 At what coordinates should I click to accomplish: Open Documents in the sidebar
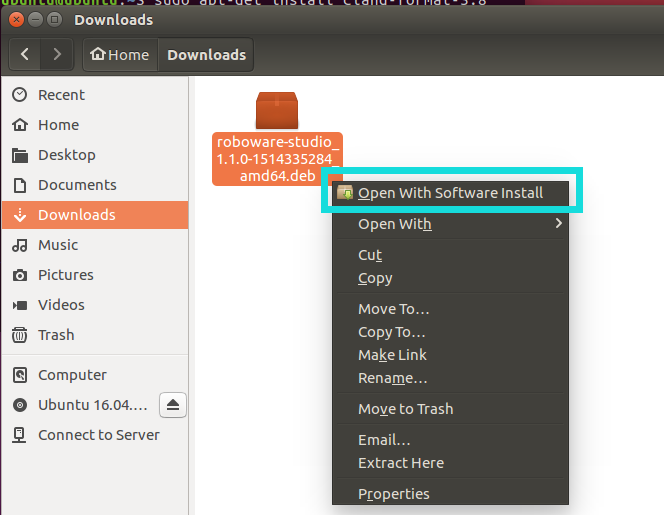(x=95, y=185)
